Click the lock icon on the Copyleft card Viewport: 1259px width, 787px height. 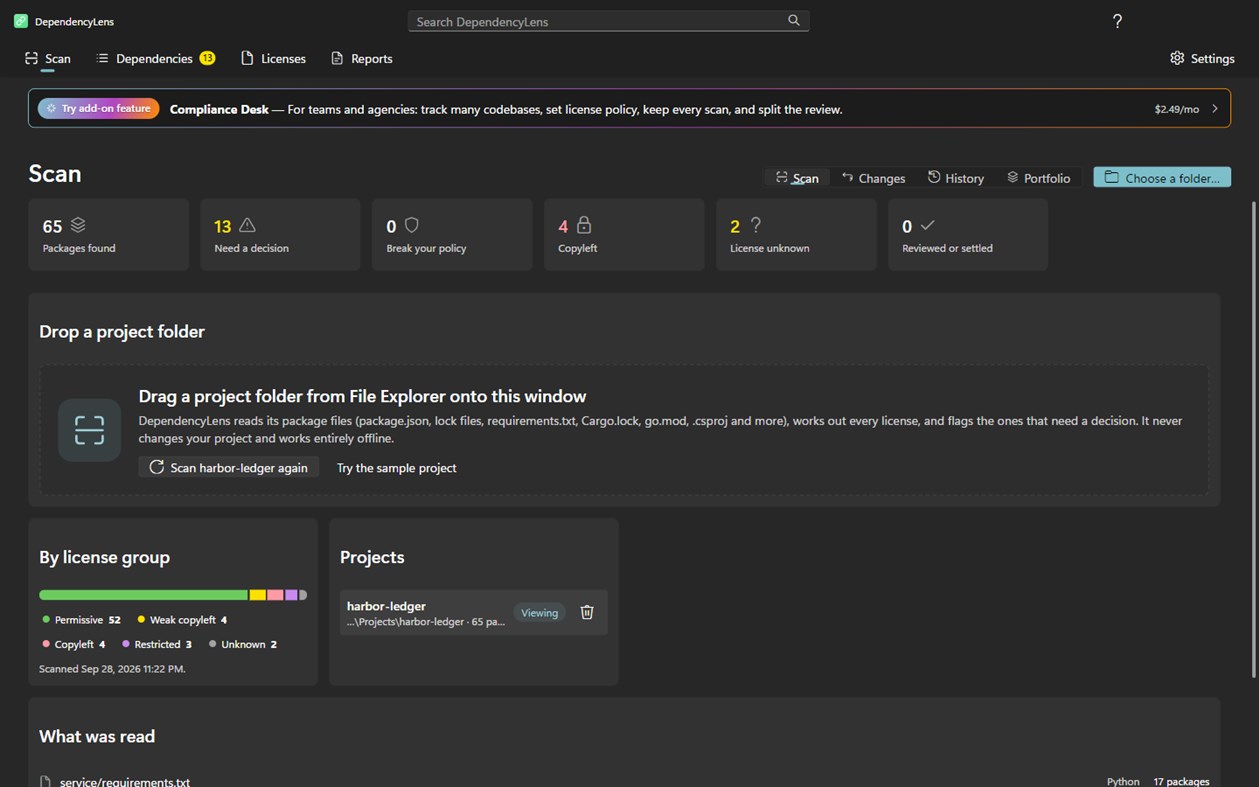click(x=584, y=225)
